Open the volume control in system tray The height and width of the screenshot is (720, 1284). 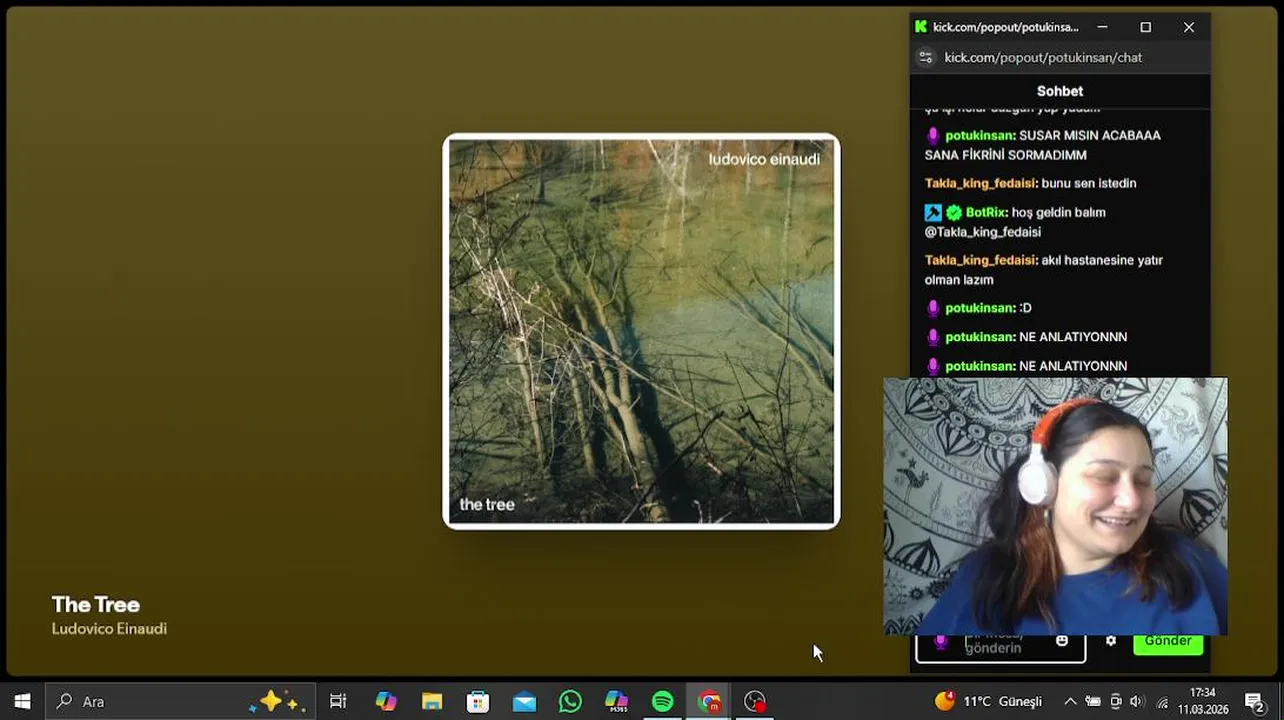coord(1136,702)
